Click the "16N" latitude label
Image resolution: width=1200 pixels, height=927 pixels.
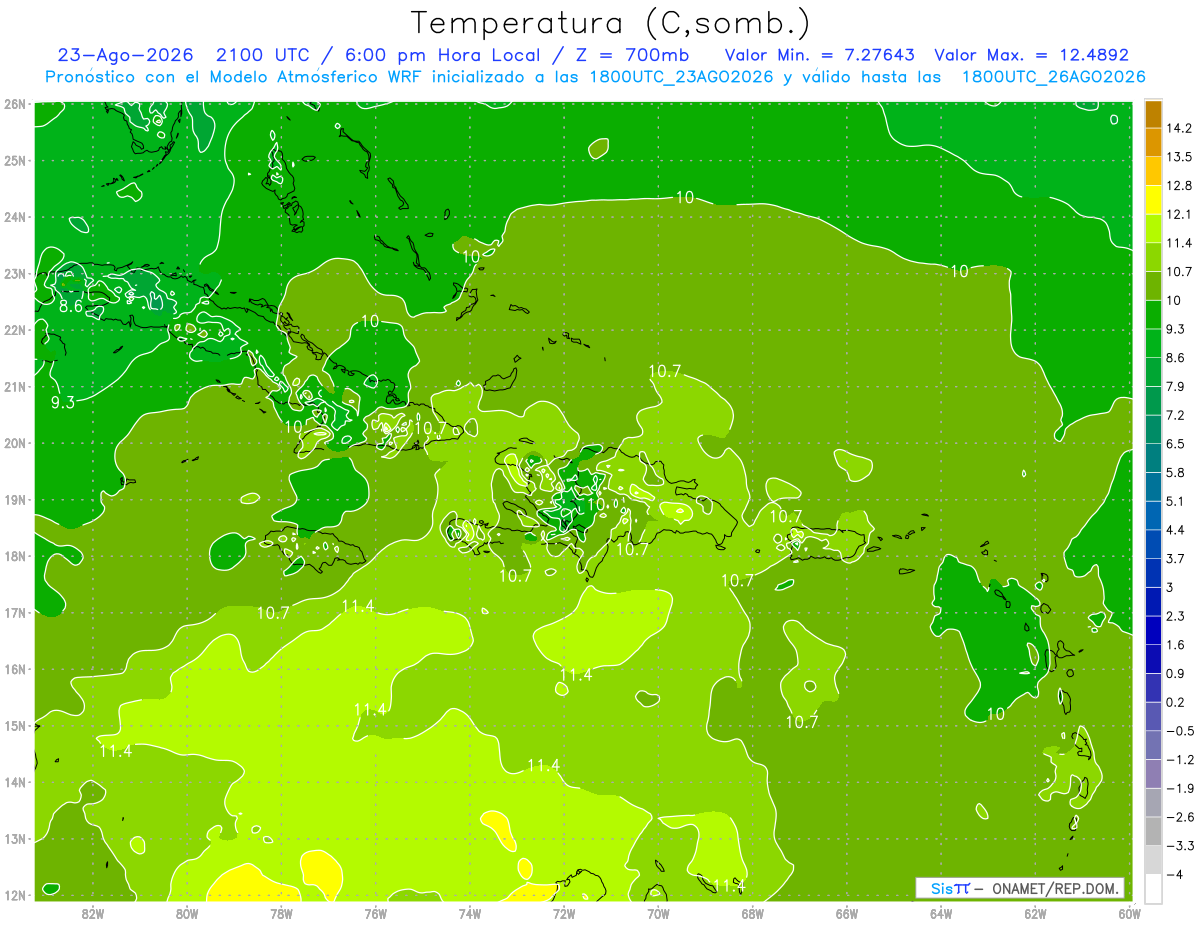coord(15,669)
